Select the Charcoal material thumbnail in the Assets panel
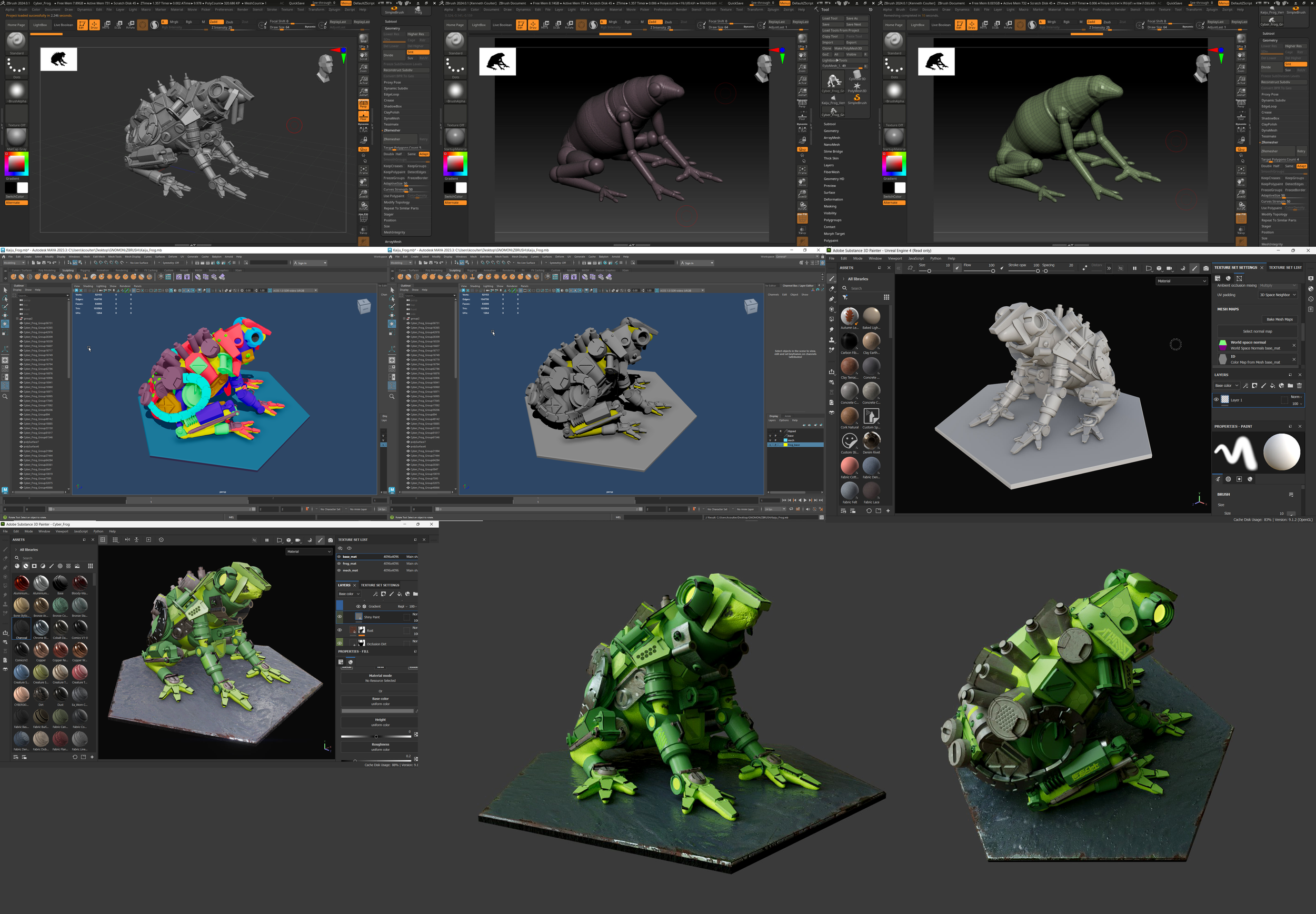The image size is (1316, 914). (21, 628)
